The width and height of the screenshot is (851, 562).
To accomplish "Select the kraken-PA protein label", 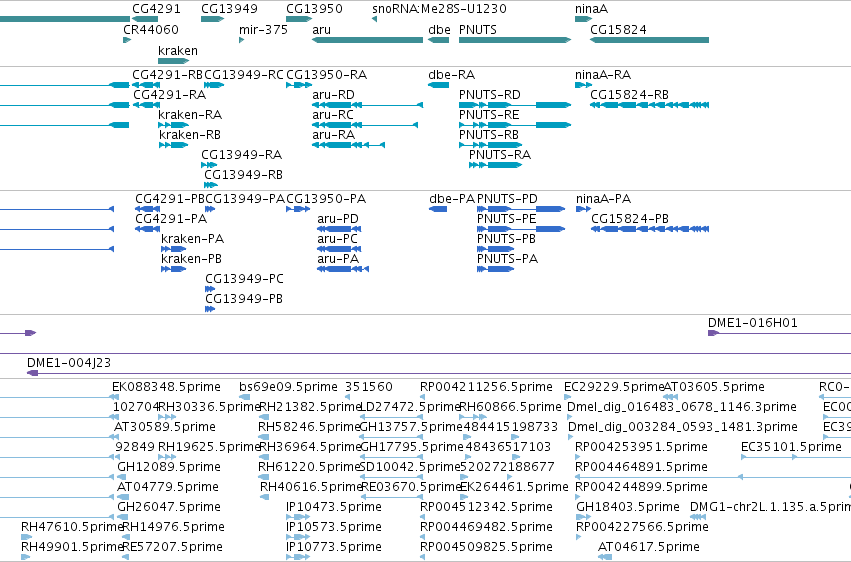I will pos(193,239).
